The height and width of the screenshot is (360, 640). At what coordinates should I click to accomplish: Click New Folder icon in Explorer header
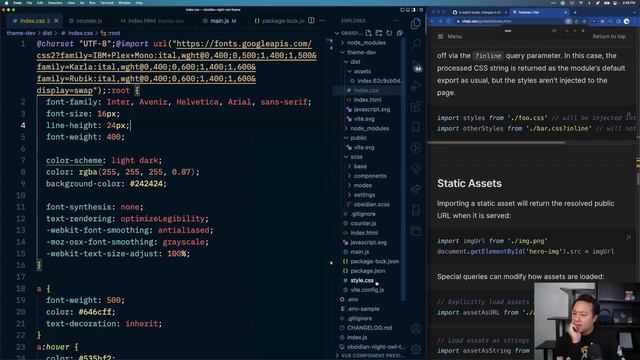[379, 33]
